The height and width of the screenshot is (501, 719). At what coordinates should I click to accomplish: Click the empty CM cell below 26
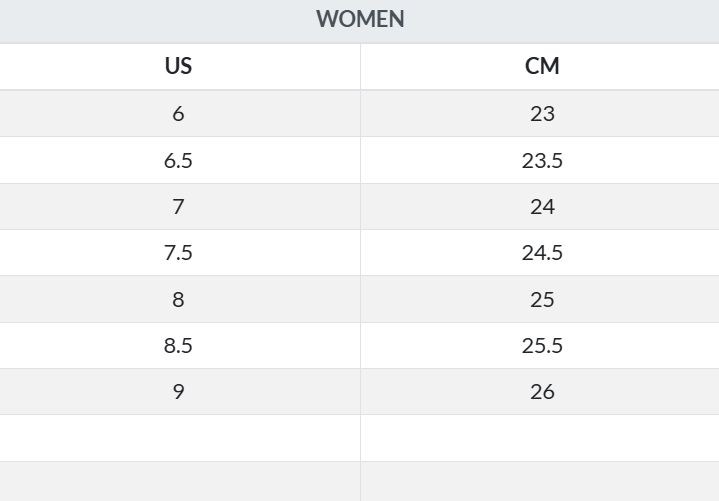click(x=540, y=438)
